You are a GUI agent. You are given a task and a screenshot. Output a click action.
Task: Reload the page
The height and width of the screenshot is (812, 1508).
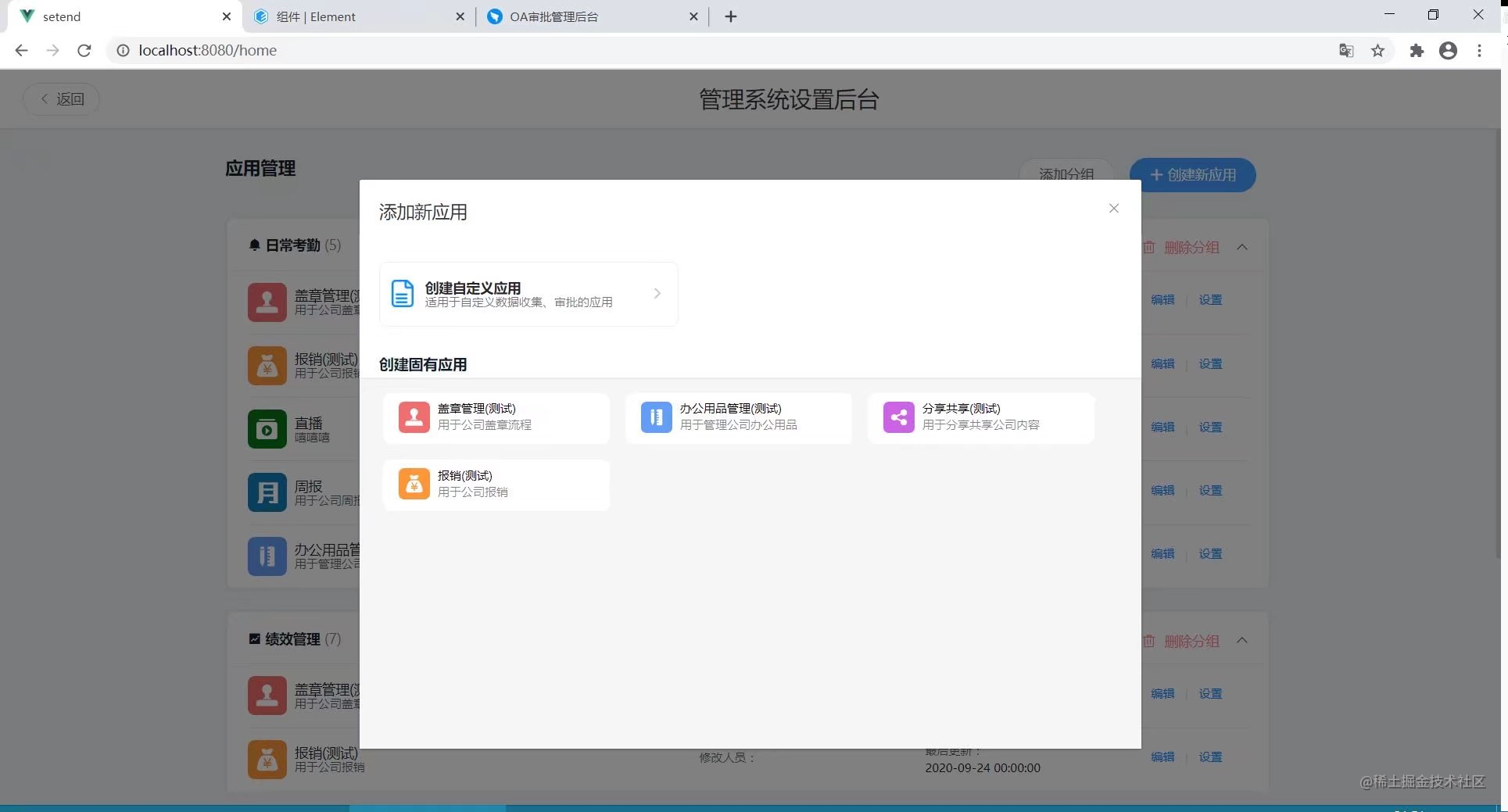coord(84,50)
